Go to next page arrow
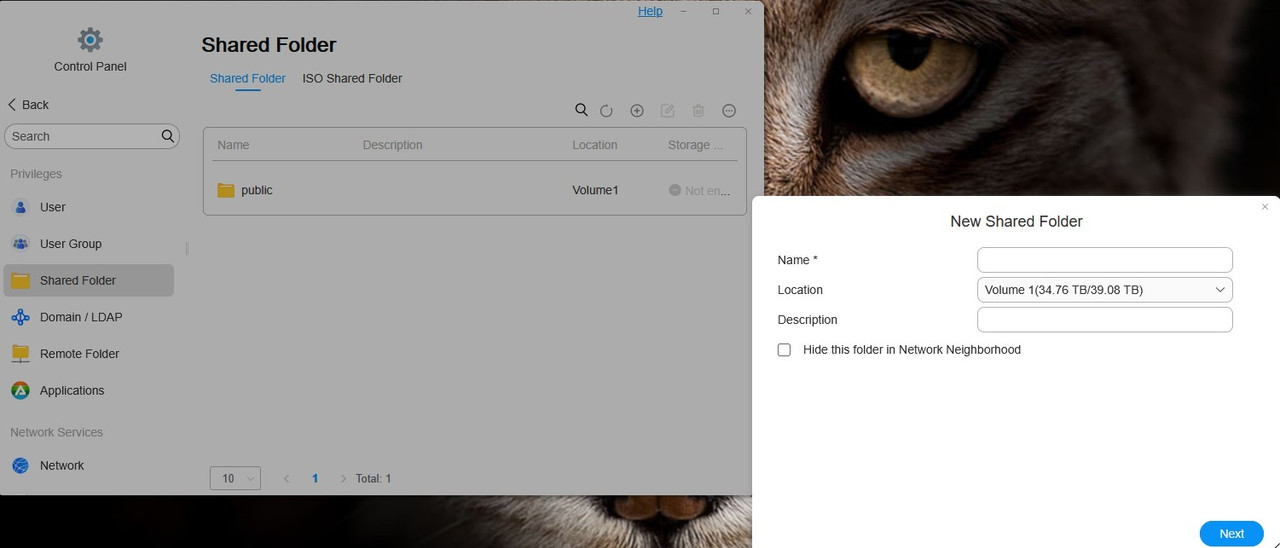The height and width of the screenshot is (548, 1280). (x=344, y=479)
